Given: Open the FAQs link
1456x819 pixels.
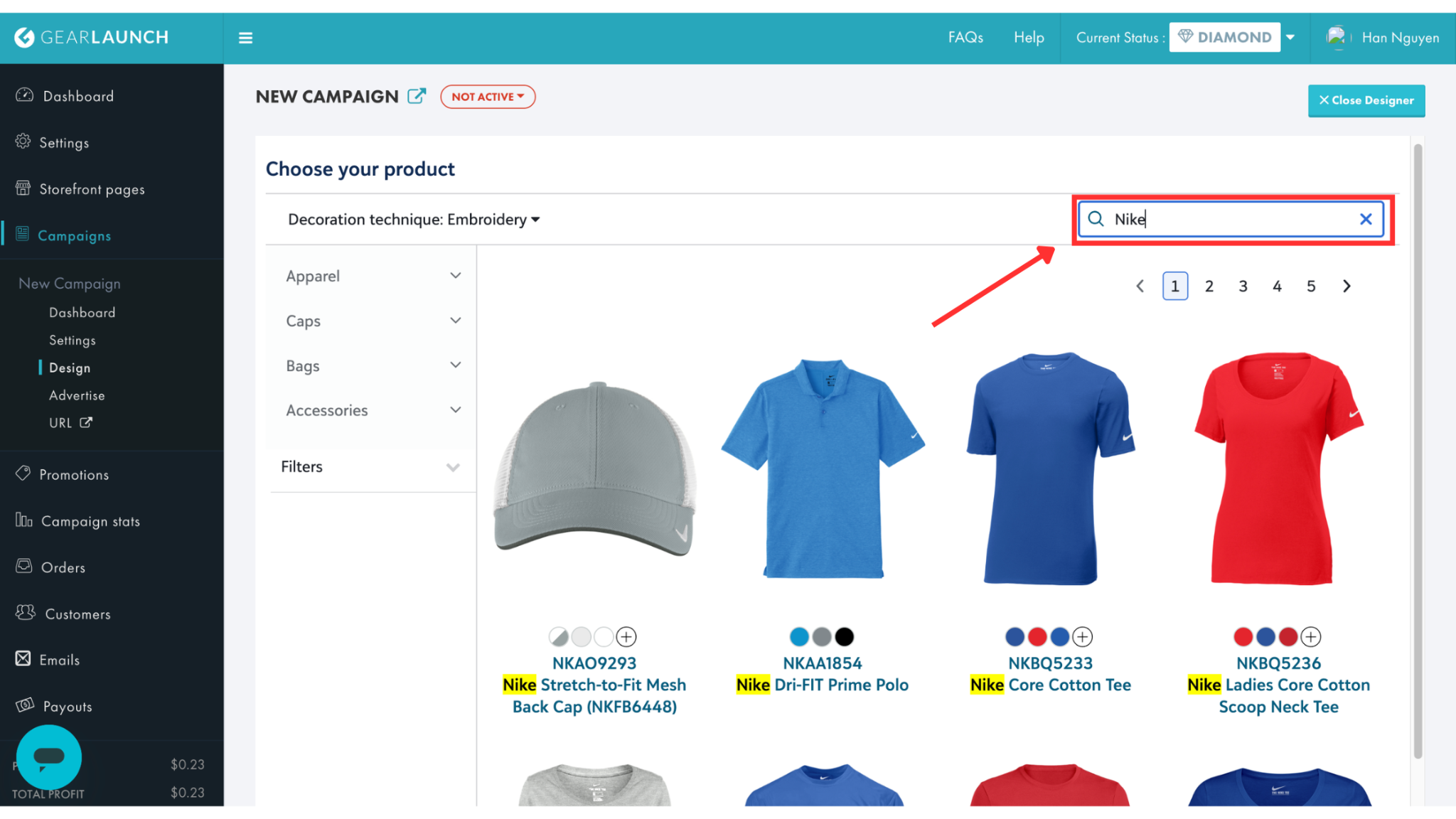Looking at the screenshot, I should click(965, 38).
